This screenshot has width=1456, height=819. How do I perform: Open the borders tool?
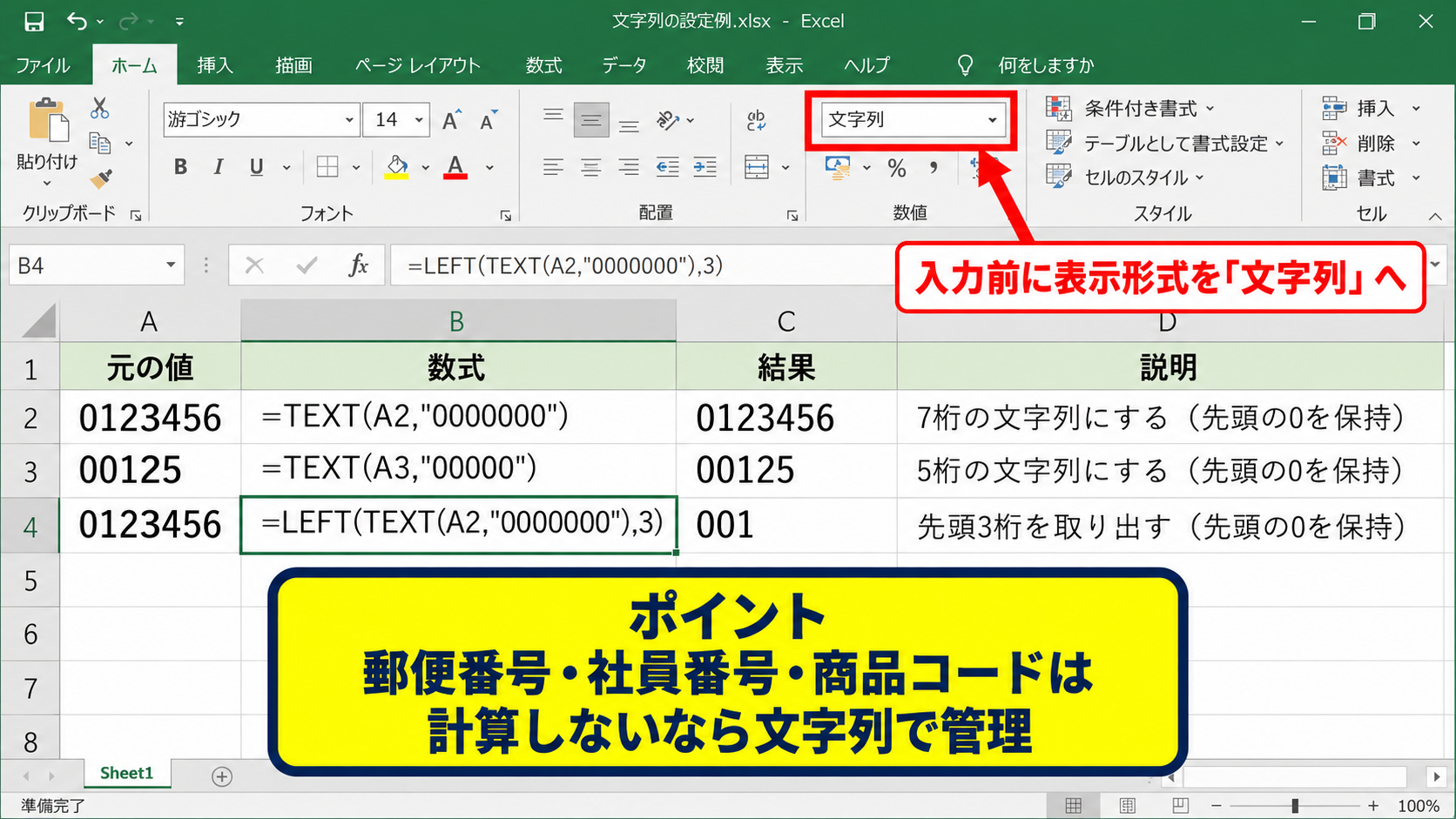tap(327, 167)
